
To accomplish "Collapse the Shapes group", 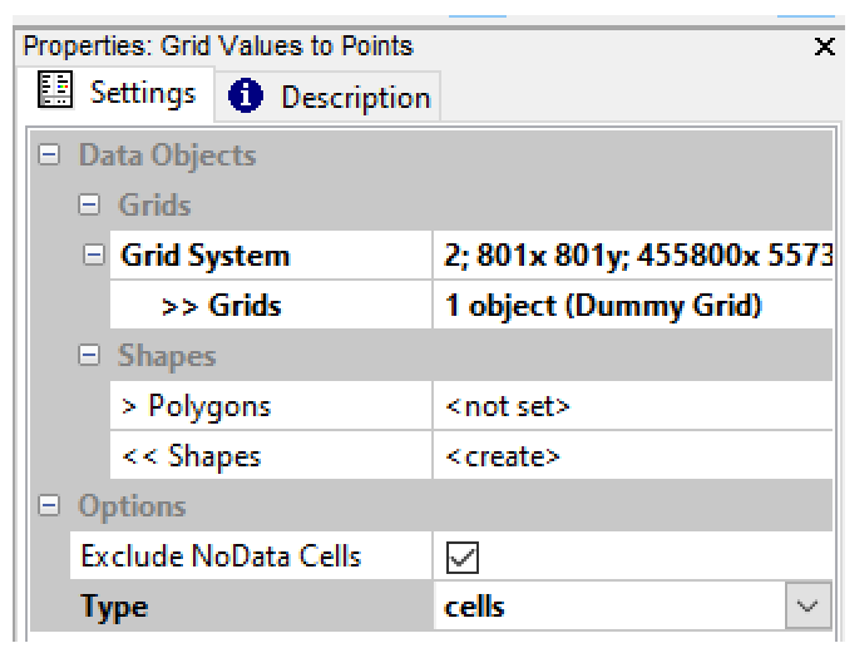I will coord(90,356).
